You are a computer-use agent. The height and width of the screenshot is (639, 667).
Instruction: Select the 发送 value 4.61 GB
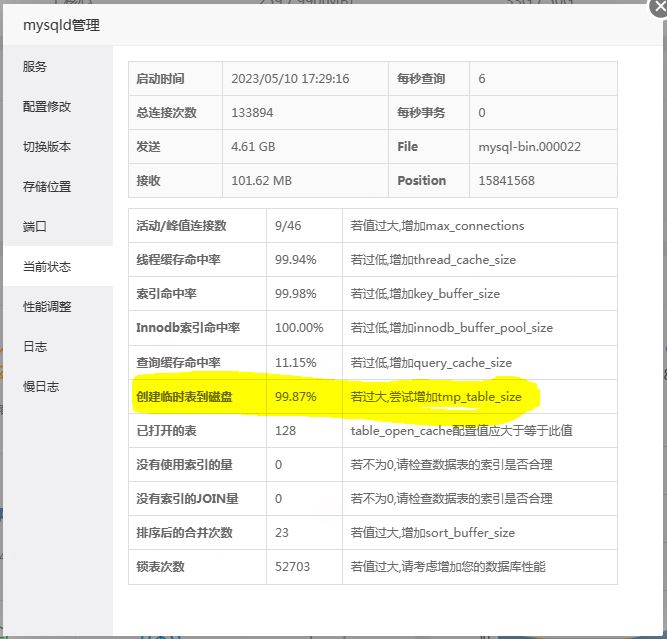(253, 147)
